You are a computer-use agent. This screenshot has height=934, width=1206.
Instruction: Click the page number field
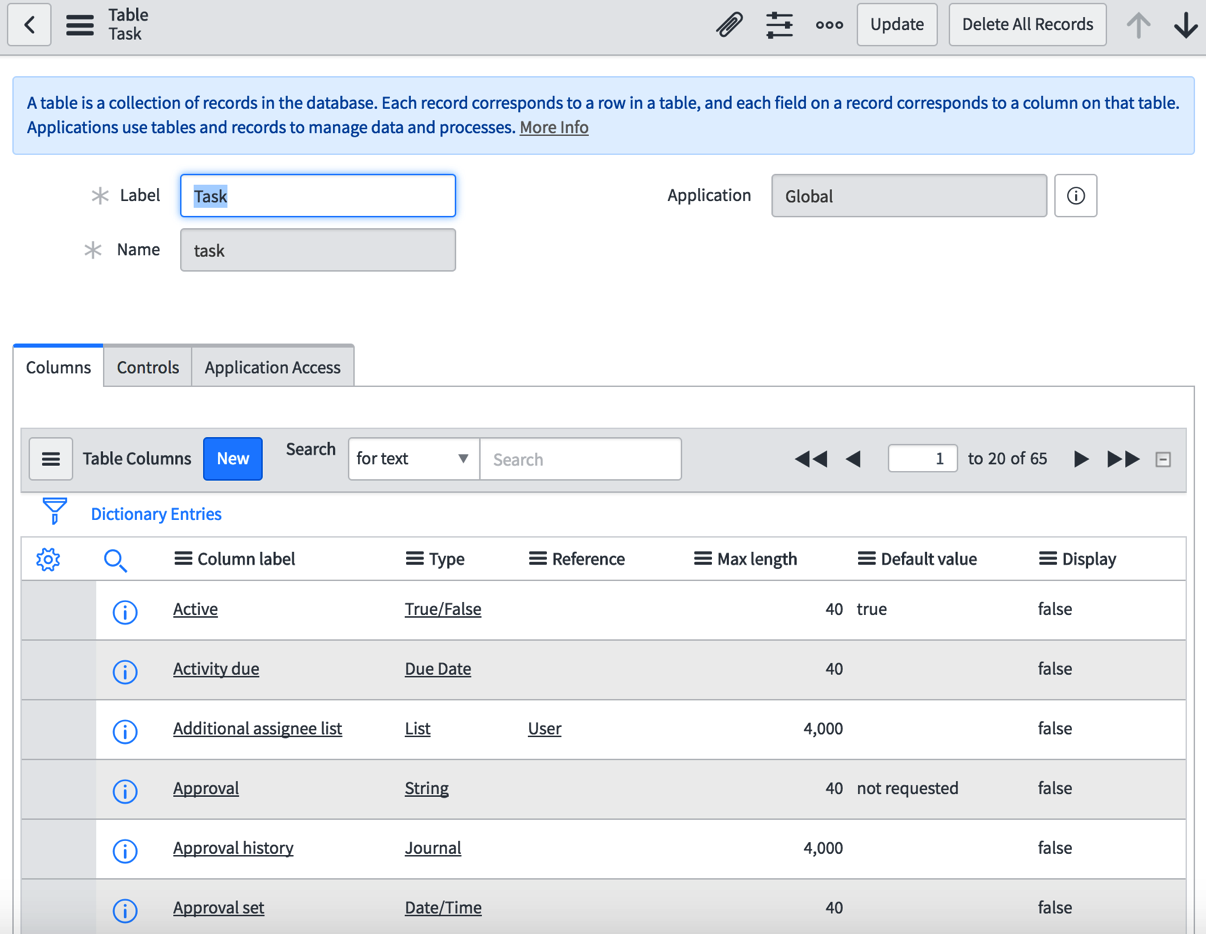click(x=922, y=459)
